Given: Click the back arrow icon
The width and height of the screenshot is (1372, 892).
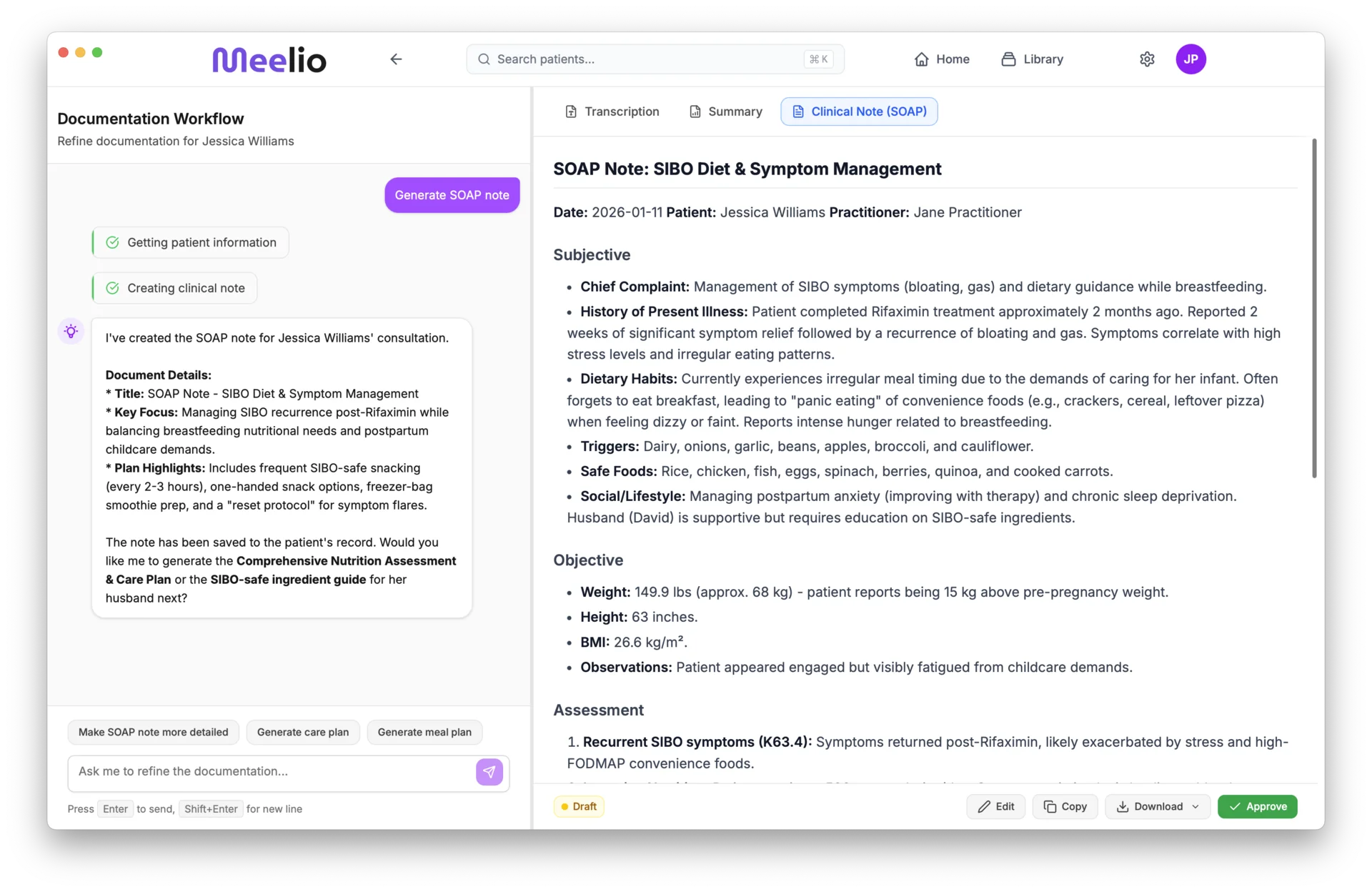Looking at the screenshot, I should click(x=396, y=59).
